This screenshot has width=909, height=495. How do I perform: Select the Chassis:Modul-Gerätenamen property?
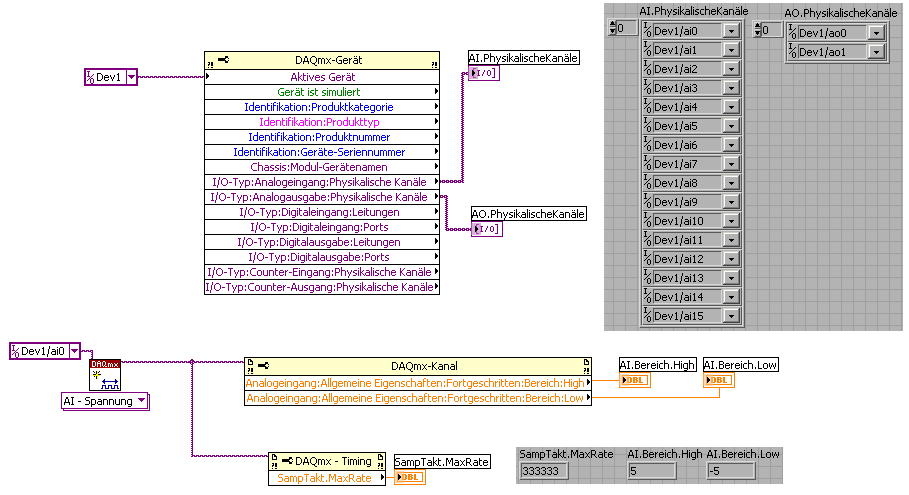click(x=322, y=167)
